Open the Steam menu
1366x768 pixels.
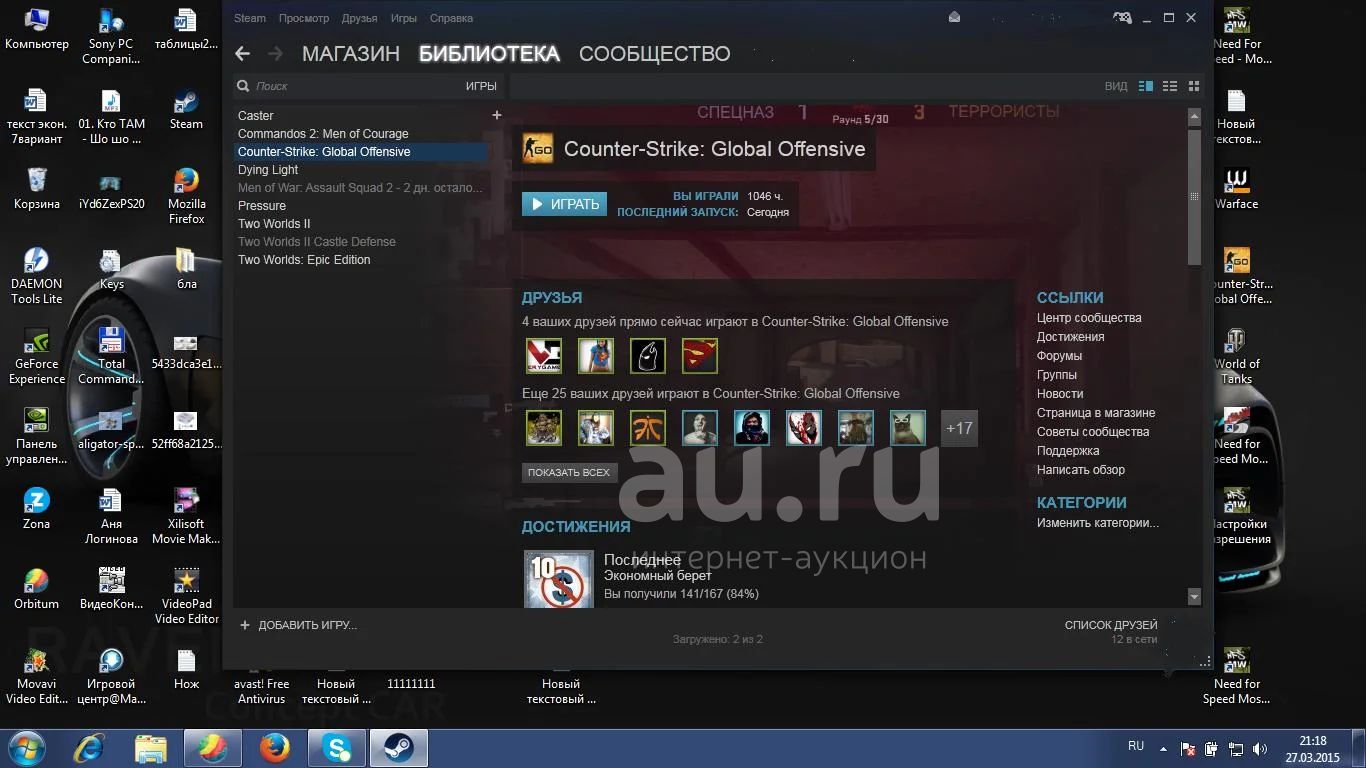[x=250, y=18]
